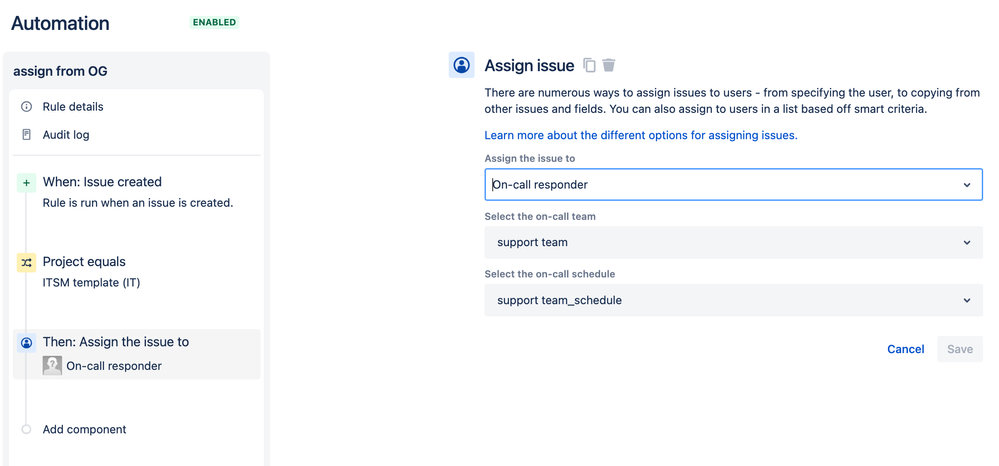The width and height of the screenshot is (999, 466).
Task: Select the 'When: Issue created' trigger
Action: tap(102, 182)
